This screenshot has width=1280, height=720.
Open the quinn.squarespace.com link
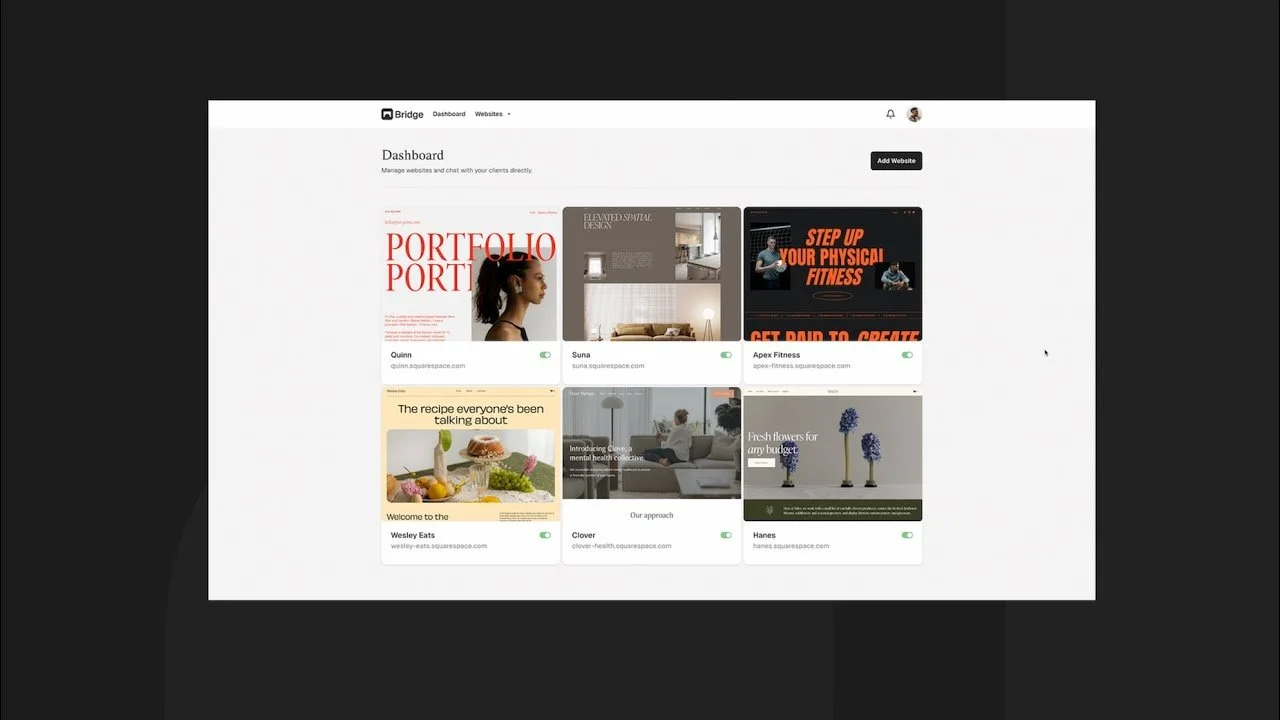pyautogui.click(x=428, y=365)
